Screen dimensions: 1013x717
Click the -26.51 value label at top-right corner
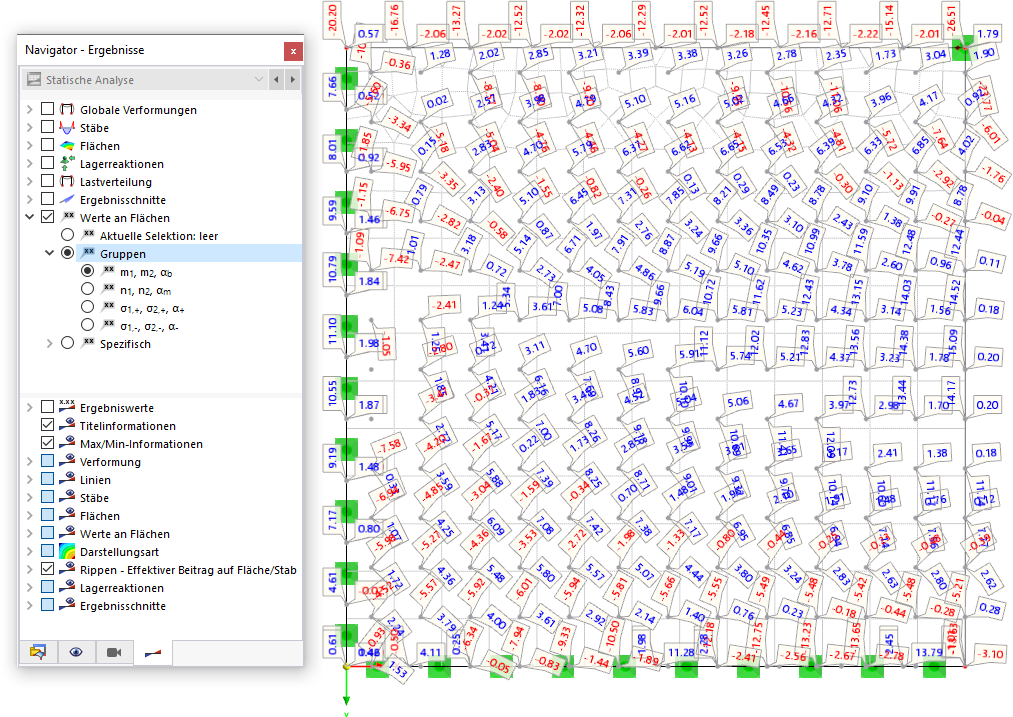(x=950, y=21)
